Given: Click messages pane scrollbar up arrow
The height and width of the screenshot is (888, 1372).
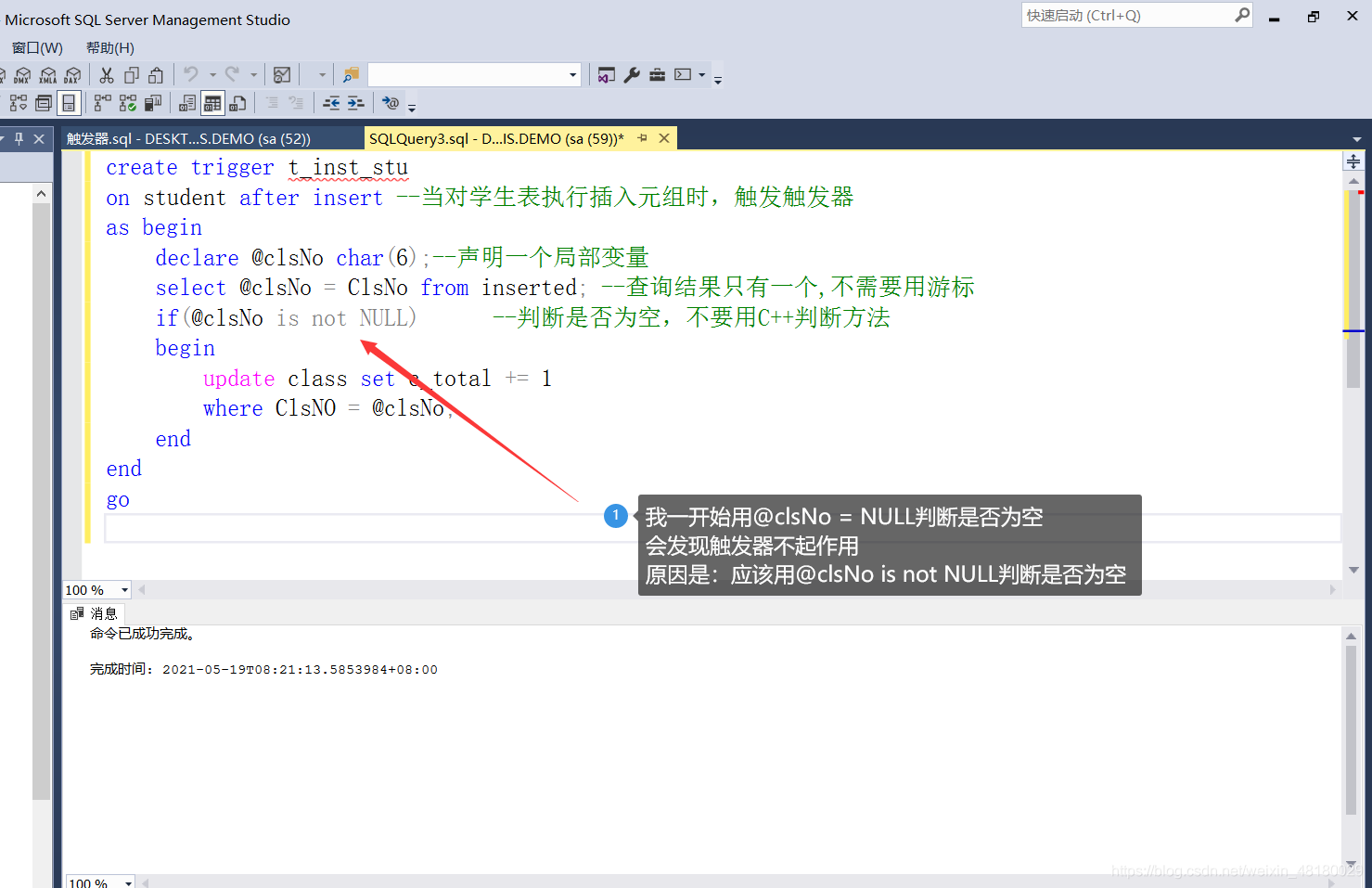Looking at the screenshot, I should (1351, 636).
